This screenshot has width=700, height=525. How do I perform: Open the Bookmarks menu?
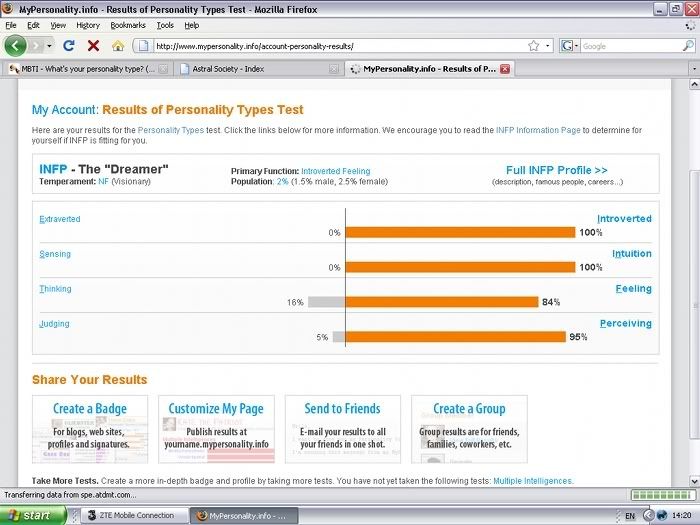128,25
